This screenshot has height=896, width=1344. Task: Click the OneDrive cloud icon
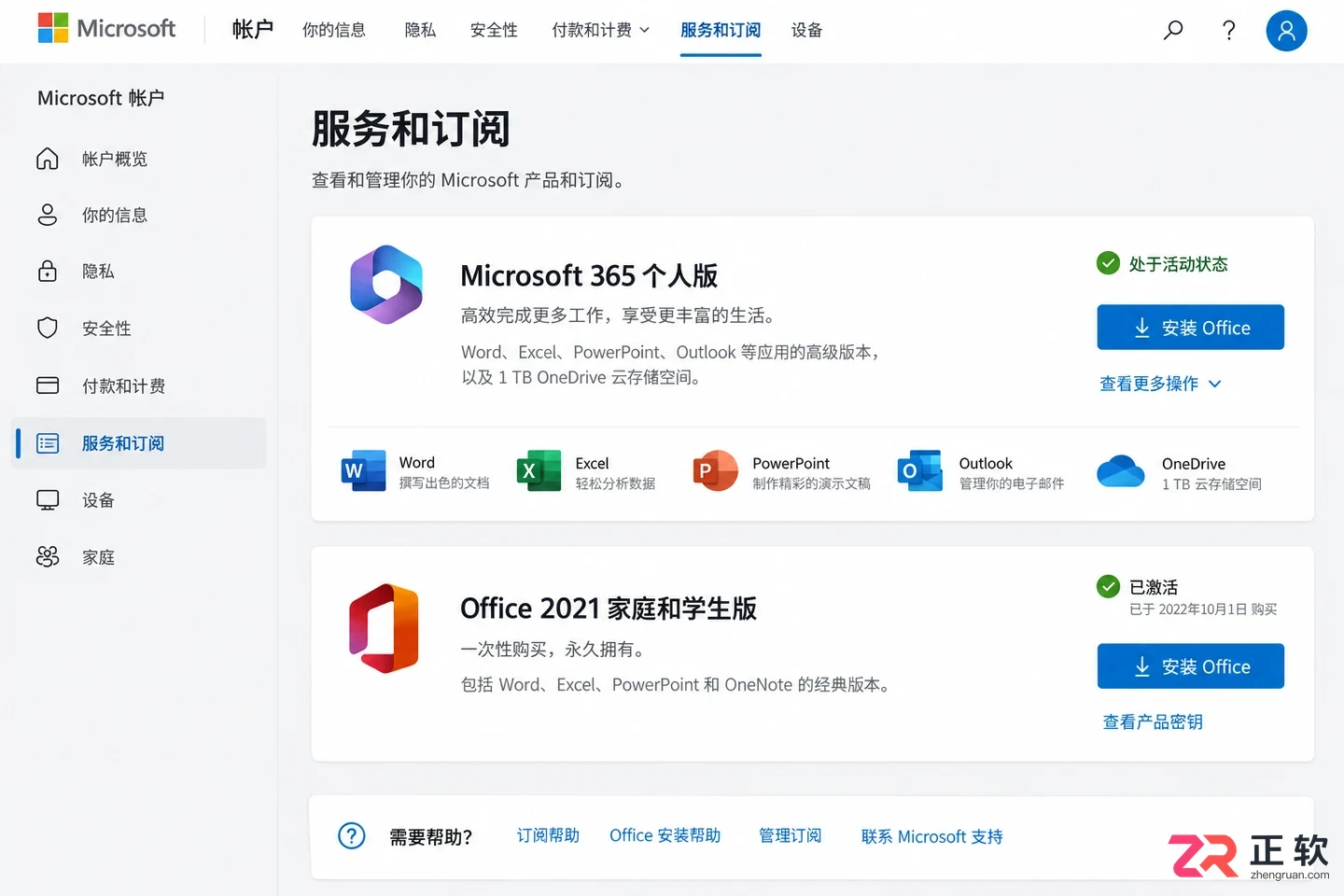(1121, 471)
